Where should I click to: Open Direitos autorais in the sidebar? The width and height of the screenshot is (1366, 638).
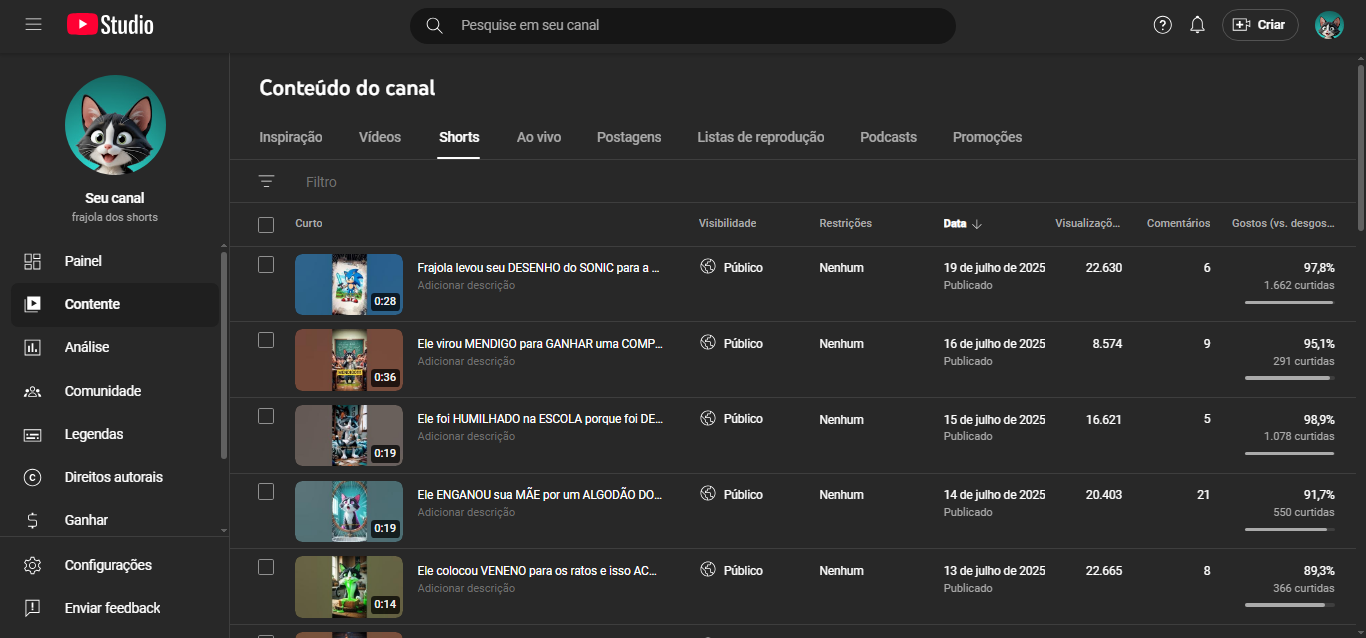point(113,477)
